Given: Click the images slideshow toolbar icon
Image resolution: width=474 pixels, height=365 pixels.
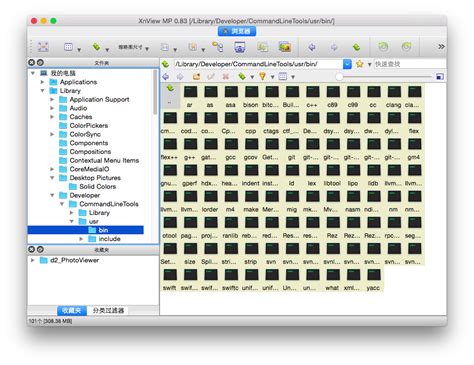Looking at the screenshot, I should coord(284,47).
